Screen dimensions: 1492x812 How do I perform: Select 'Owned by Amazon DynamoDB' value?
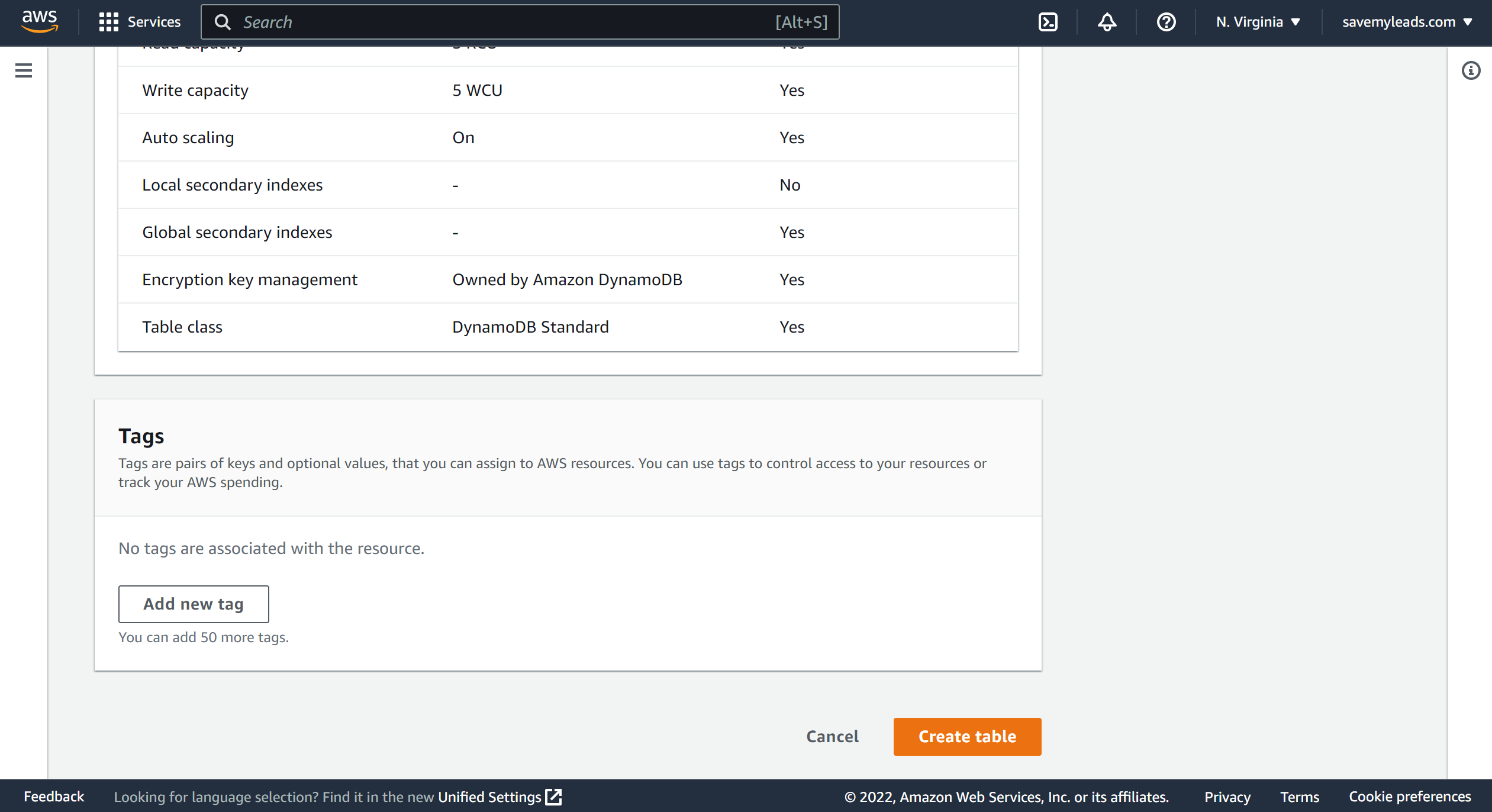(x=567, y=279)
